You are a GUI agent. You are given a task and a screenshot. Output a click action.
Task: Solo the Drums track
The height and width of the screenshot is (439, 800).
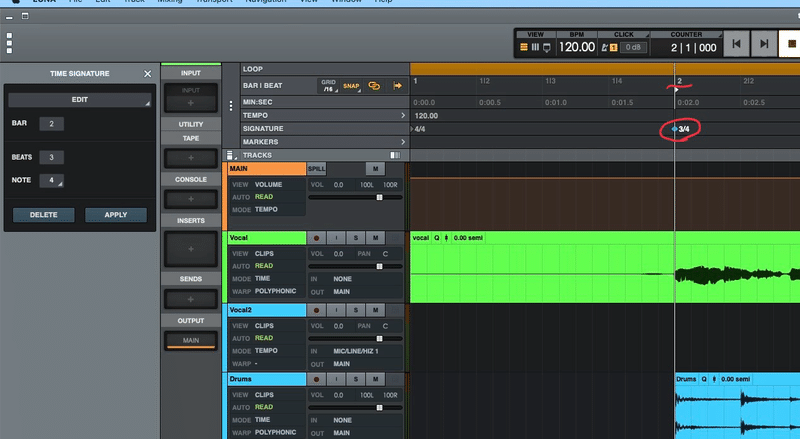pyautogui.click(x=356, y=379)
